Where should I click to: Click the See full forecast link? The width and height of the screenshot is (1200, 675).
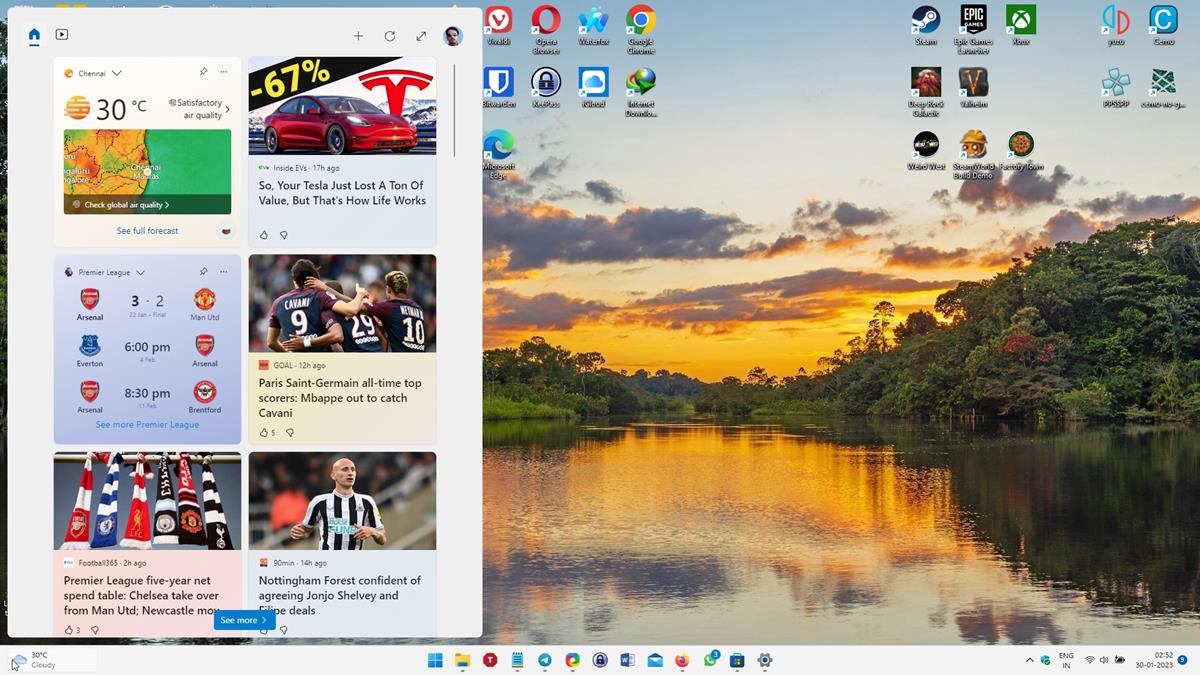click(x=147, y=231)
